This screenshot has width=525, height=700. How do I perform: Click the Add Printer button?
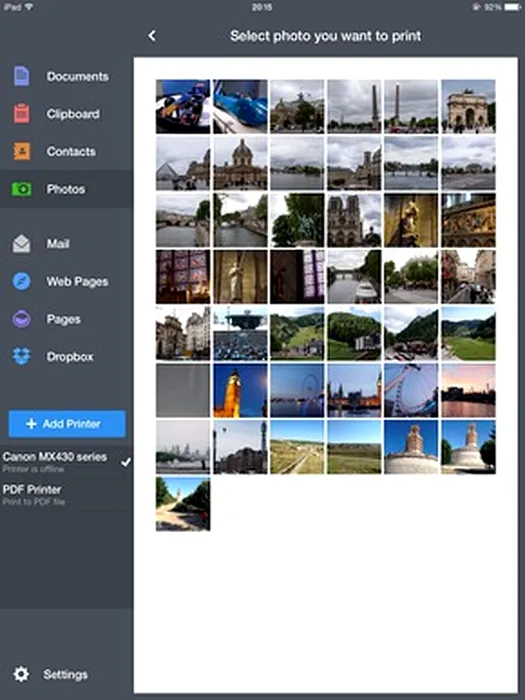[x=67, y=424]
